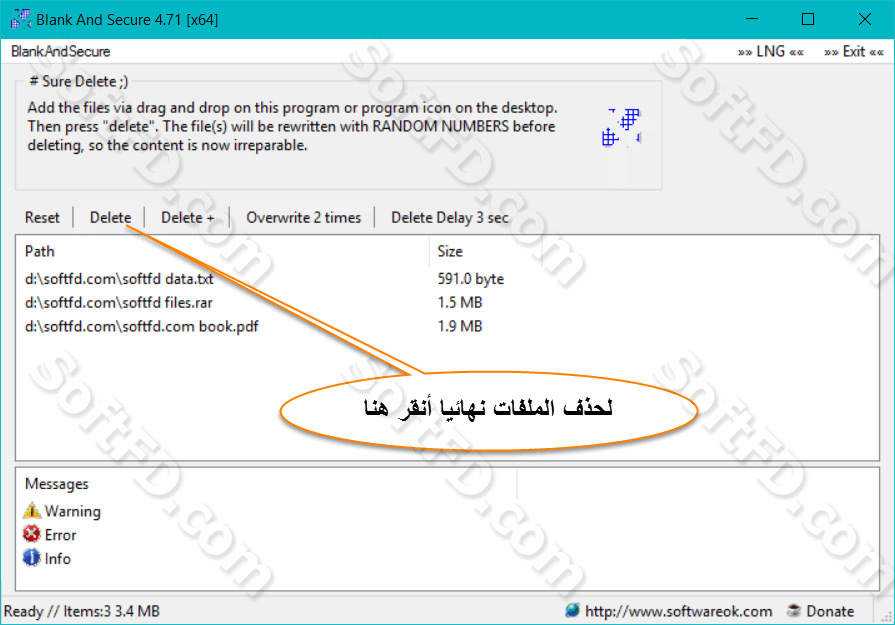Click the Delete + button

click(188, 217)
